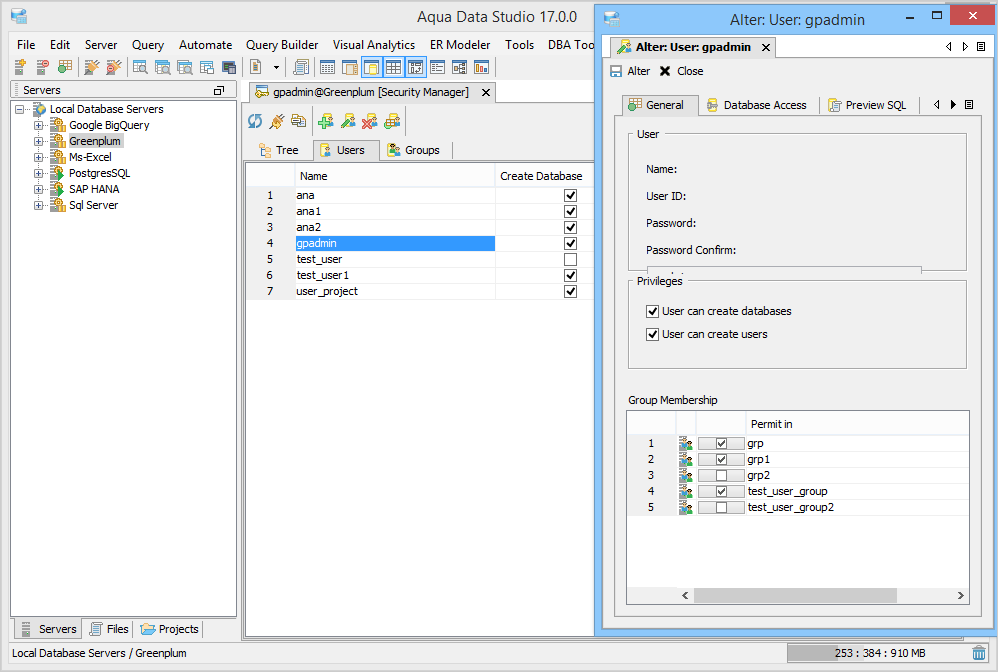998x672 pixels.
Task: Open the dark terminal window toolbar icon
Action: pos(228,67)
